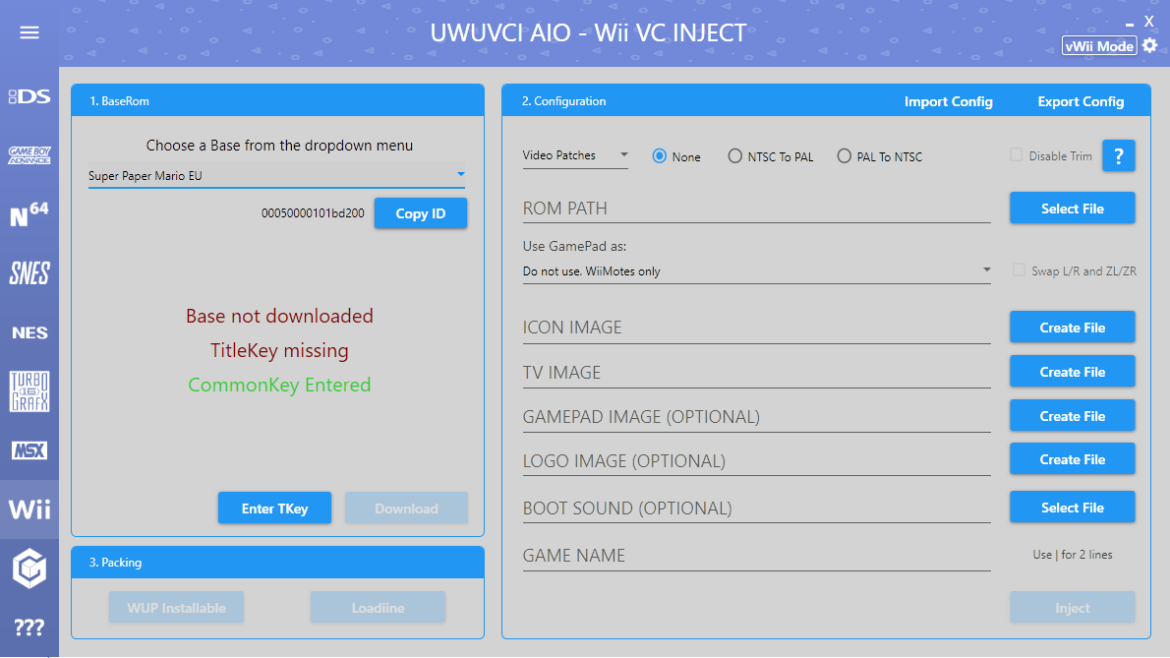Image resolution: width=1170 pixels, height=658 pixels.
Task: Toggle the vWii Mode button
Action: click(1099, 46)
